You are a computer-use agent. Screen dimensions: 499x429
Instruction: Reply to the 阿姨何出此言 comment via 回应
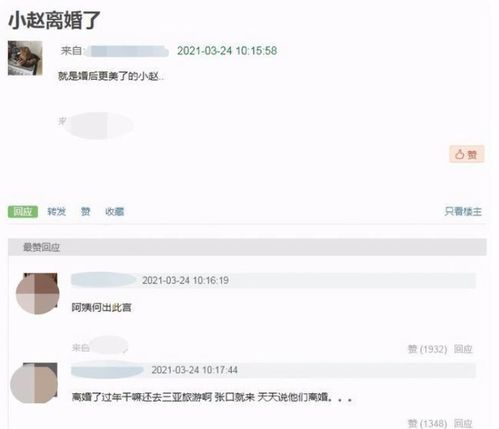(463, 349)
